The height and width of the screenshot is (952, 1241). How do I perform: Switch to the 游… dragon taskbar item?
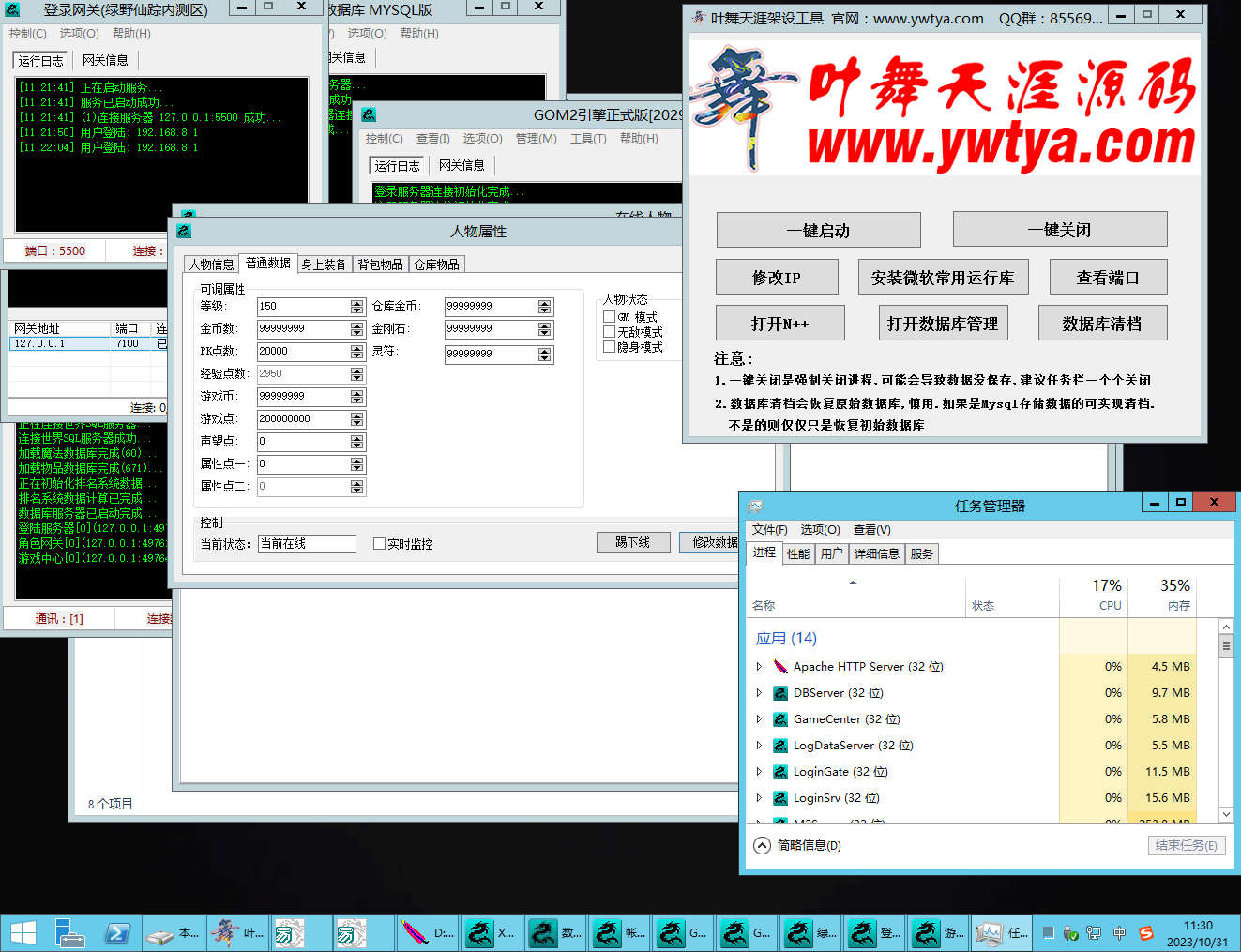[939, 933]
